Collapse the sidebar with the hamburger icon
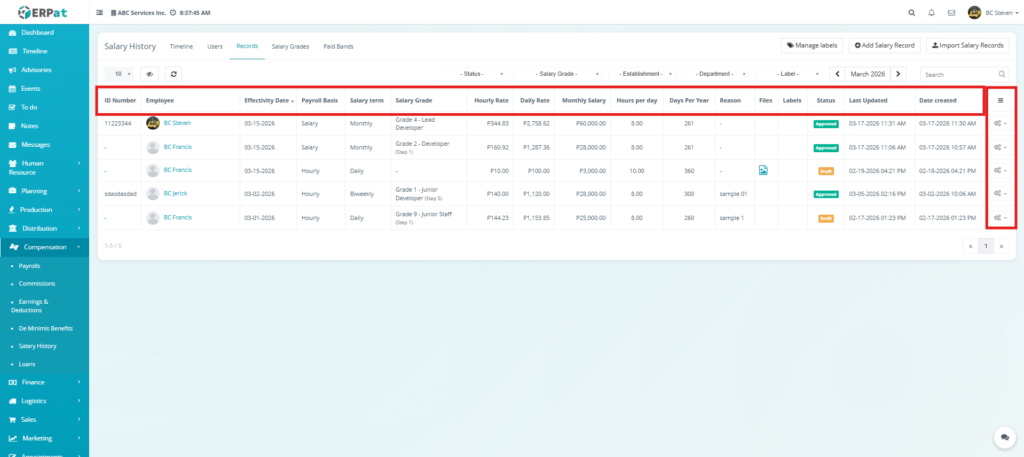Screen dimensions: 1024x457 click(x=98, y=13)
